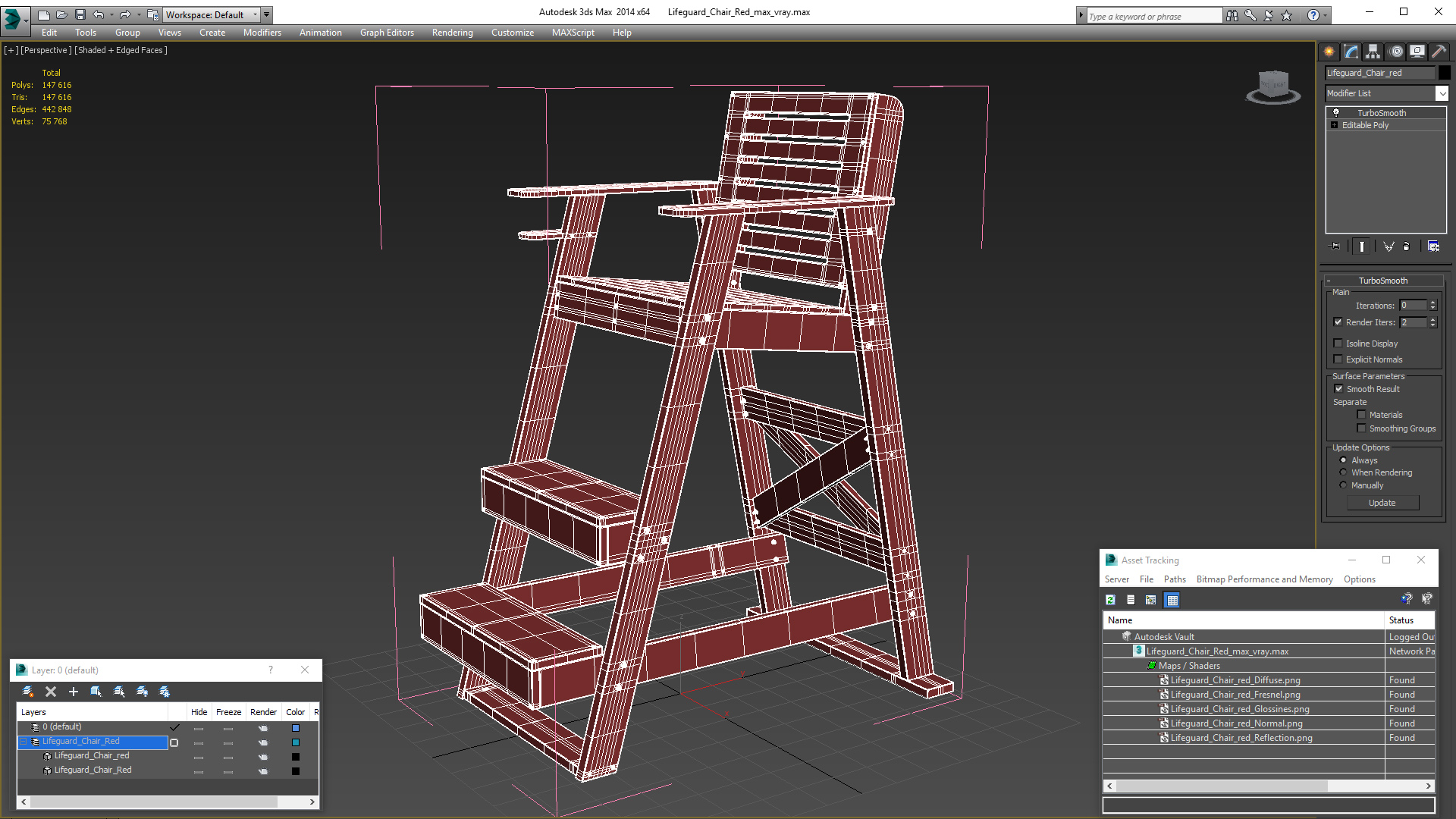Enable Separate by Smoothing Groups checkbox

coord(1361,428)
